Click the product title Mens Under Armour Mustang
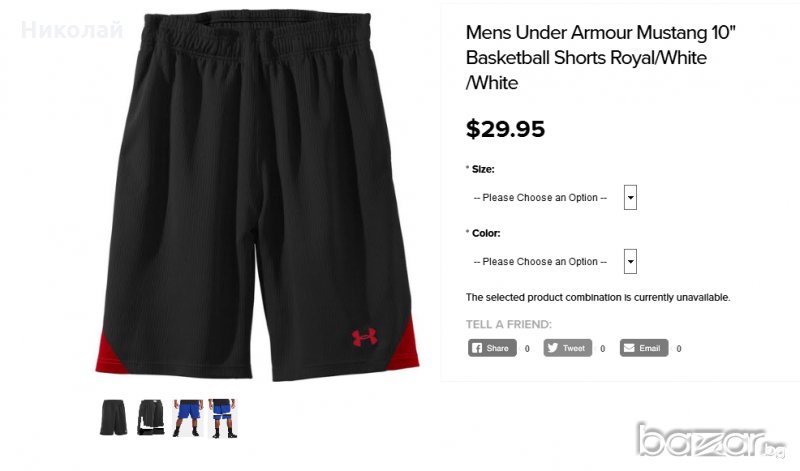The image size is (800, 471). [601, 57]
